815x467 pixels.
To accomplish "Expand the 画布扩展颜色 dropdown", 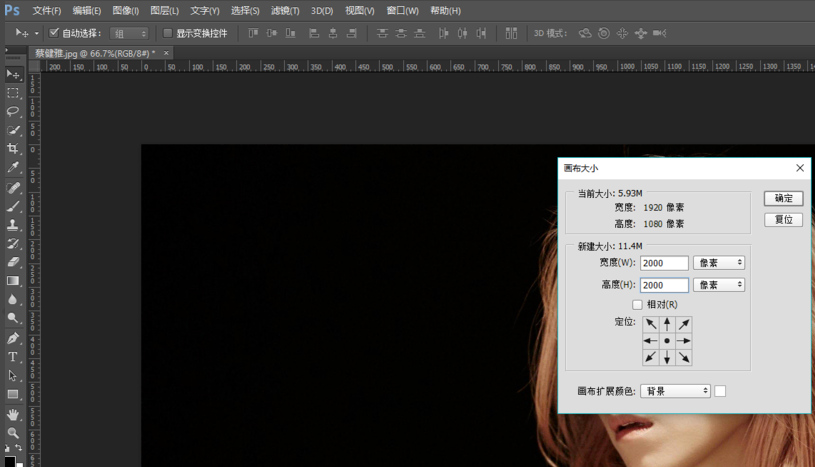I will pos(675,391).
